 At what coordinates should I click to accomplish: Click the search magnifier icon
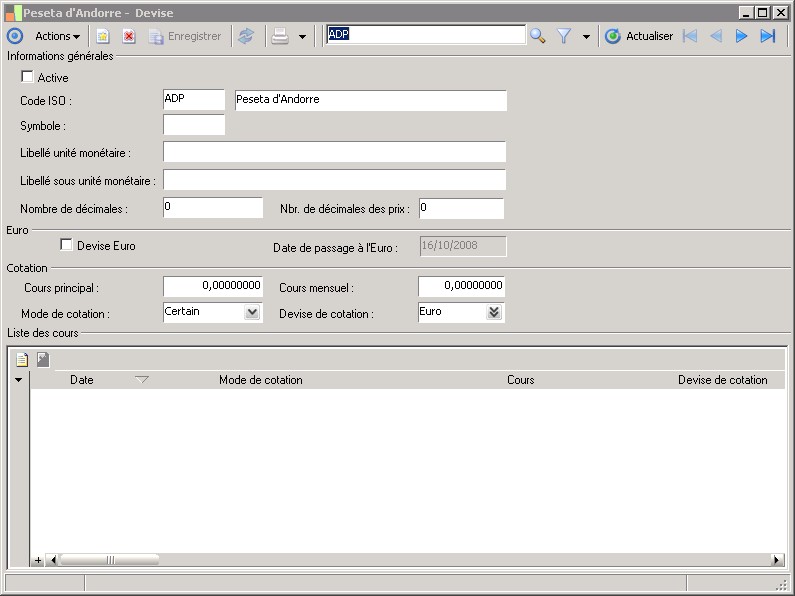pos(538,36)
